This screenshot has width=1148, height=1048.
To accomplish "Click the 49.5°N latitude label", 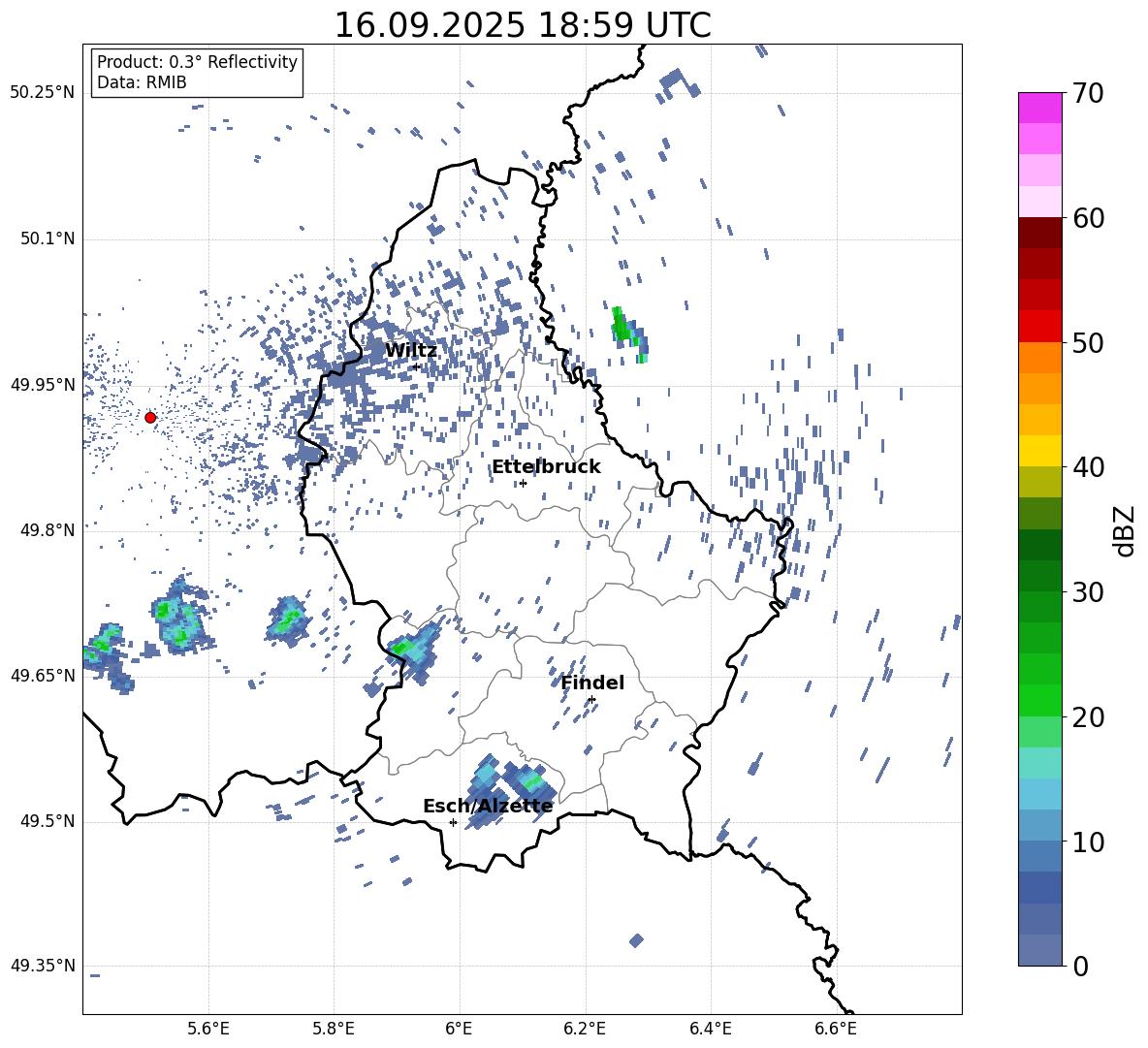I will click(x=48, y=821).
